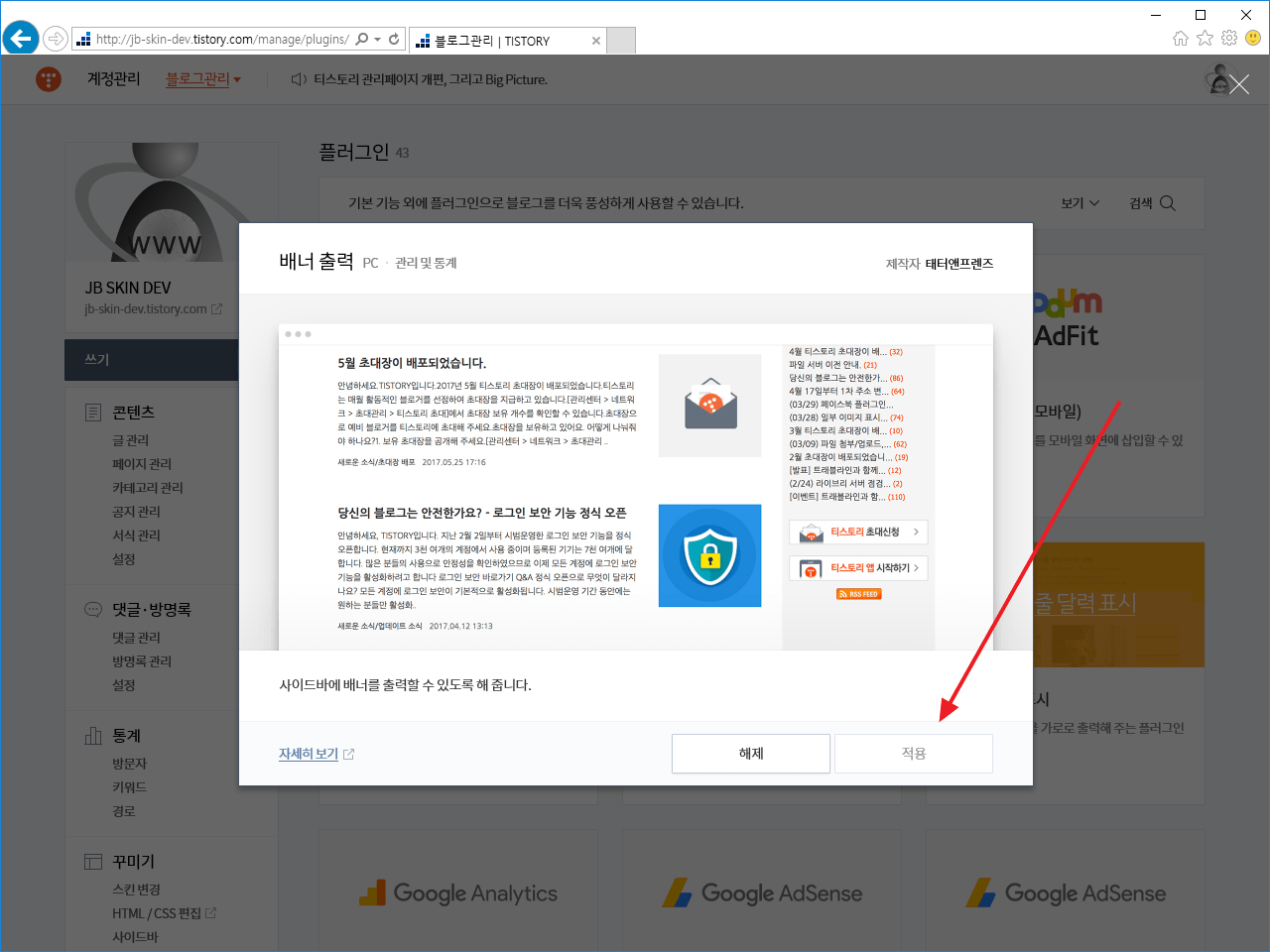Click the banner preview screenshot in dialog
The height and width of the screenshot is (952, 1270).
(x=636, y=487)
